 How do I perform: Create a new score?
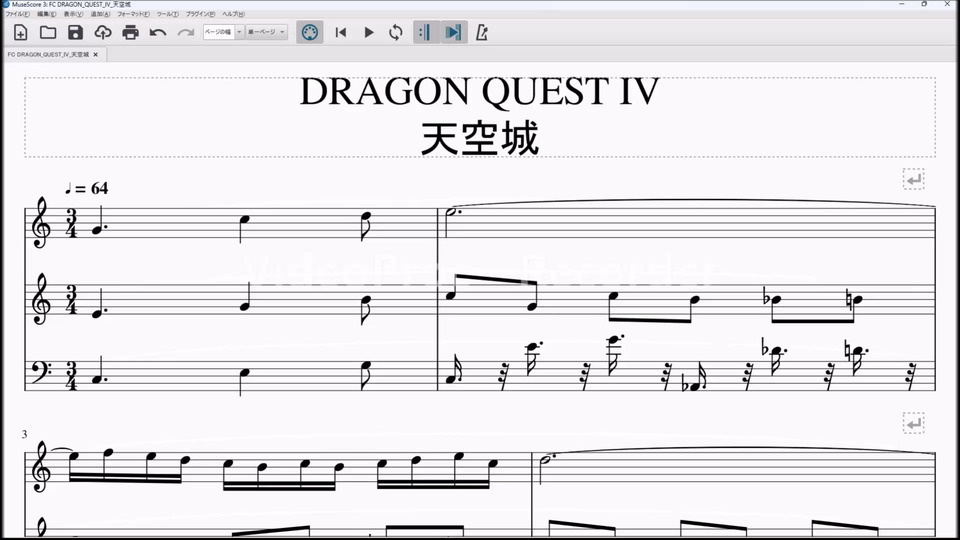pos(20,32)
